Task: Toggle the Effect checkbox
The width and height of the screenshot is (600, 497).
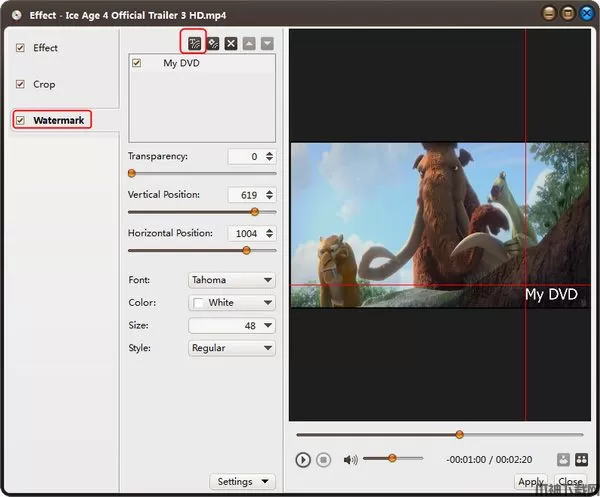Action: (x=20, y=48)
